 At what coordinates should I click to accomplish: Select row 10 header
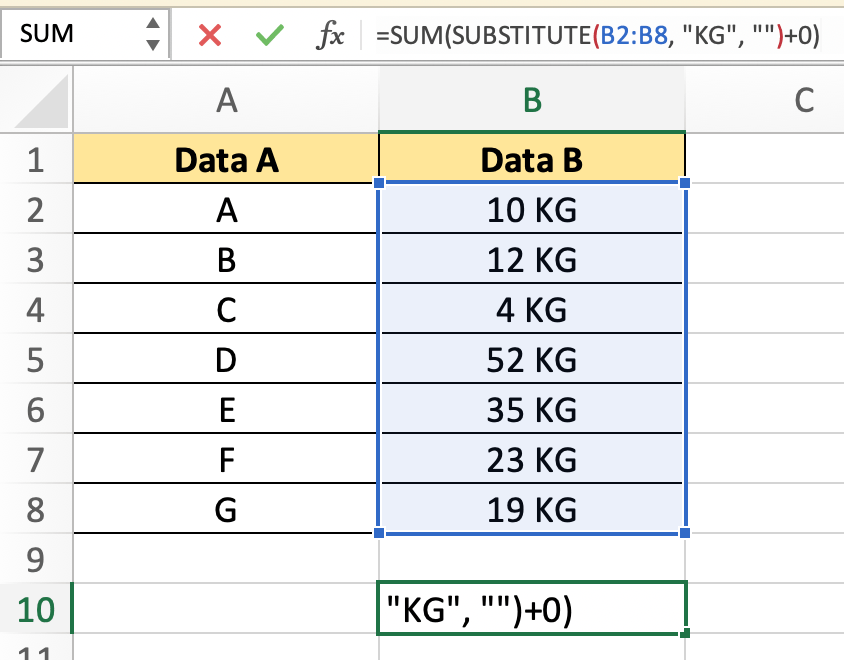(x=37, y=610)
